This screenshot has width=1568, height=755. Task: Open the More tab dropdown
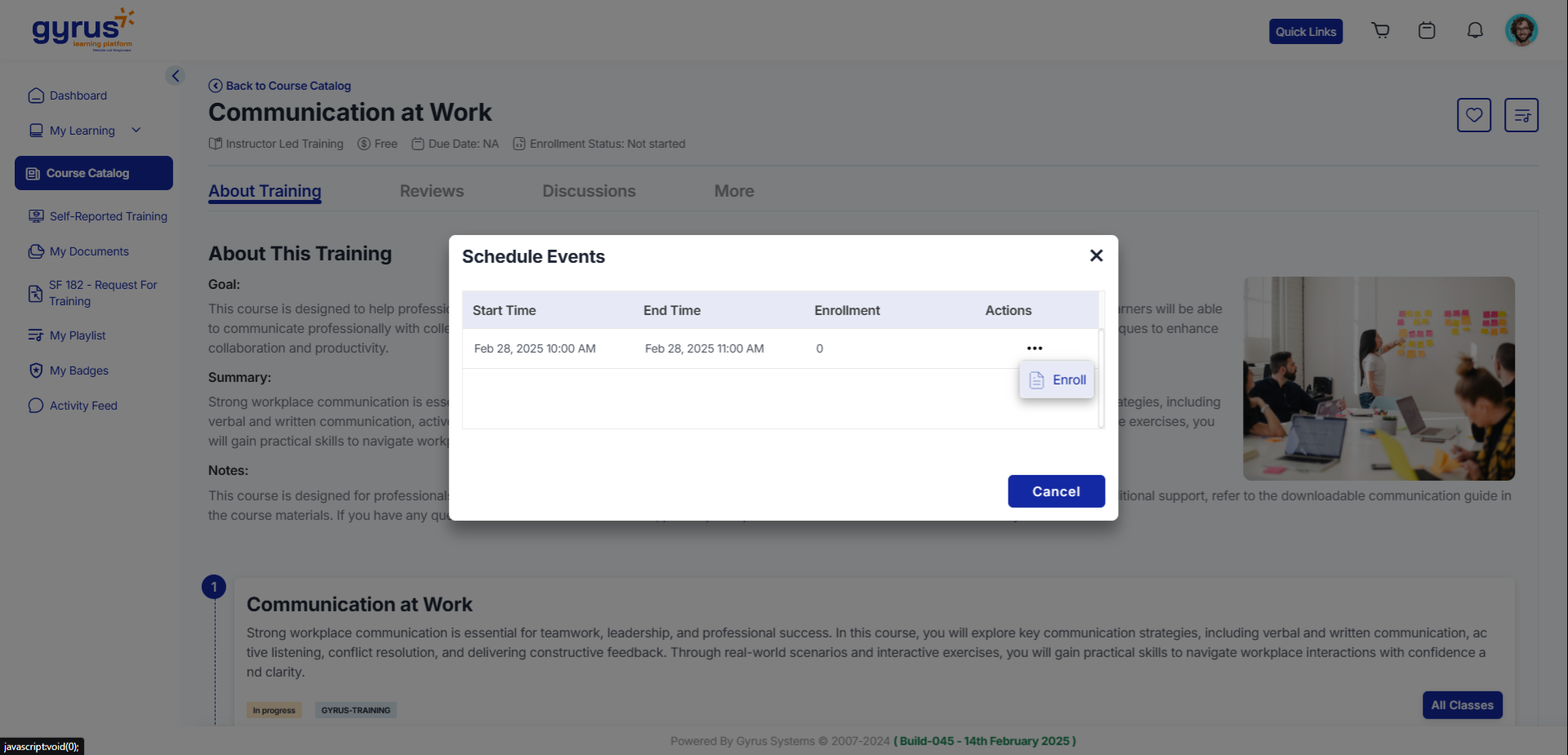tap(733, 191)
